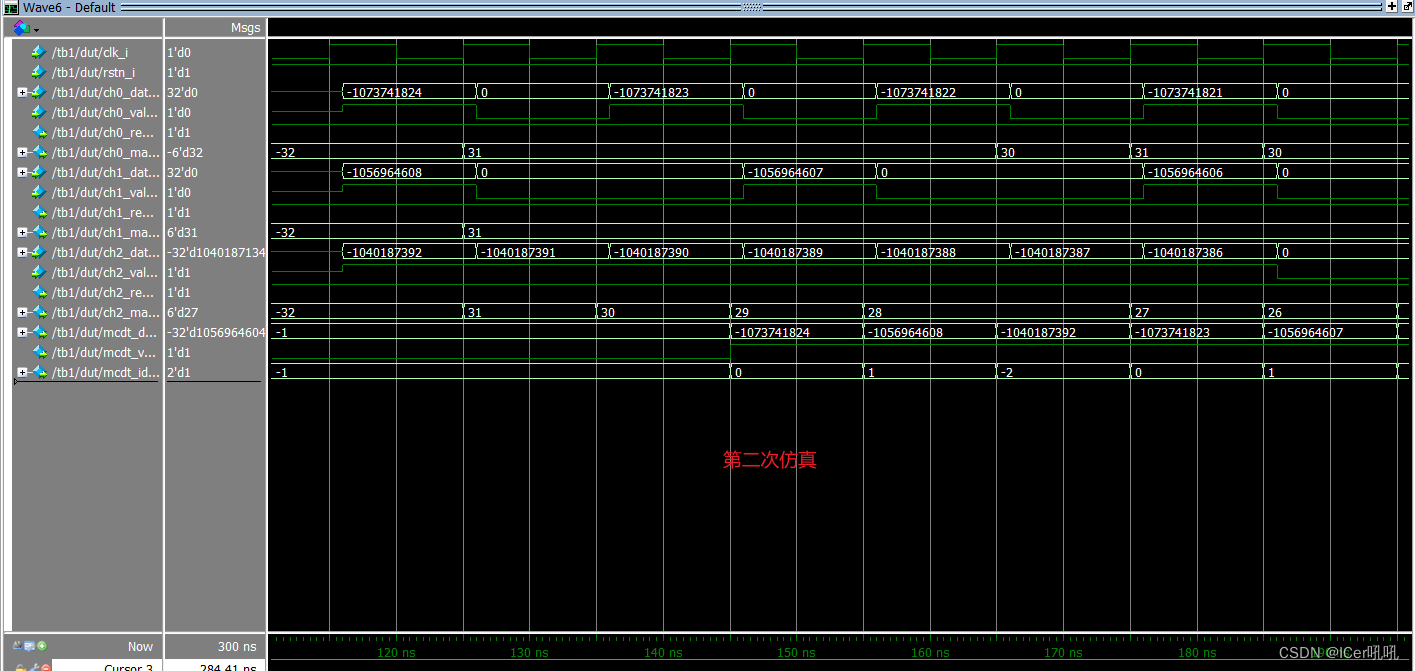Click the mcdt_v signal icon
This screenshot has width=1415, height=671.
click(39, 352)
